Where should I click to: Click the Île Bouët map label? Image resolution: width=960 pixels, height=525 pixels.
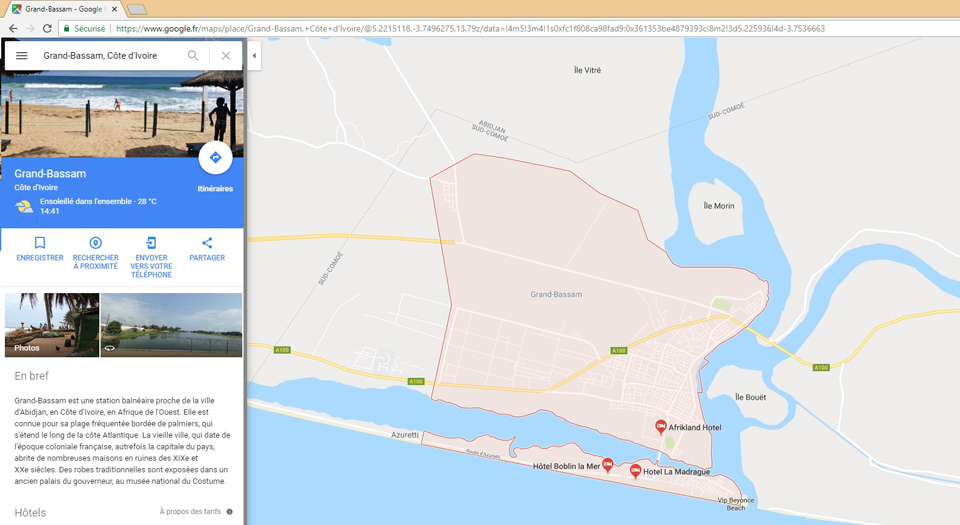(x=751, y=397)
